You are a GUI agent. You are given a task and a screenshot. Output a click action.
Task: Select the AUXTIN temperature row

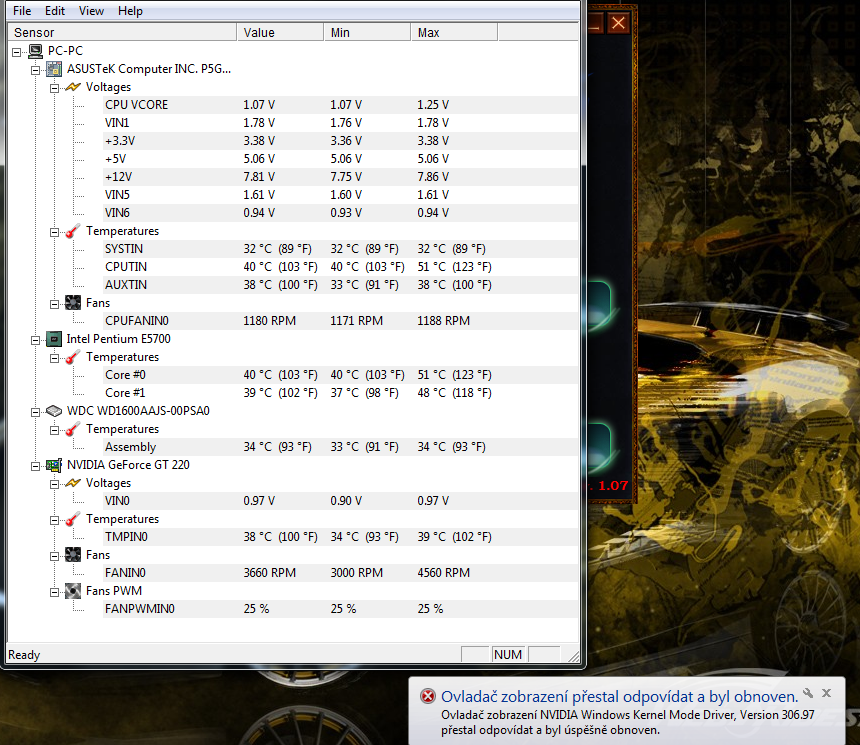click(x=340, y=285)
